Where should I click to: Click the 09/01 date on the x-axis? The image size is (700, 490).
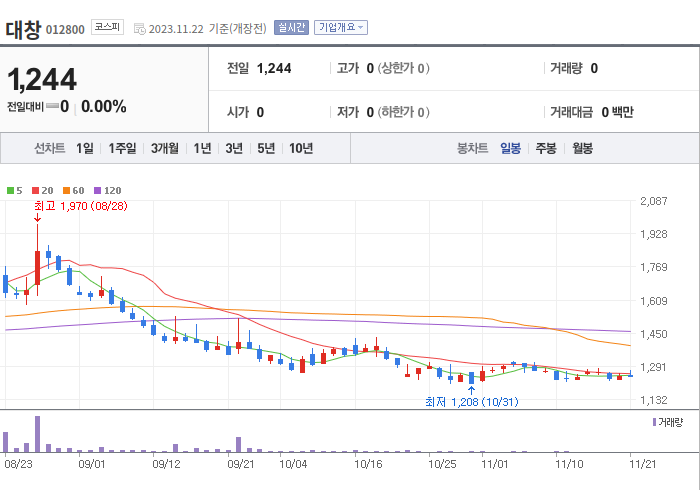click(92, 464)
